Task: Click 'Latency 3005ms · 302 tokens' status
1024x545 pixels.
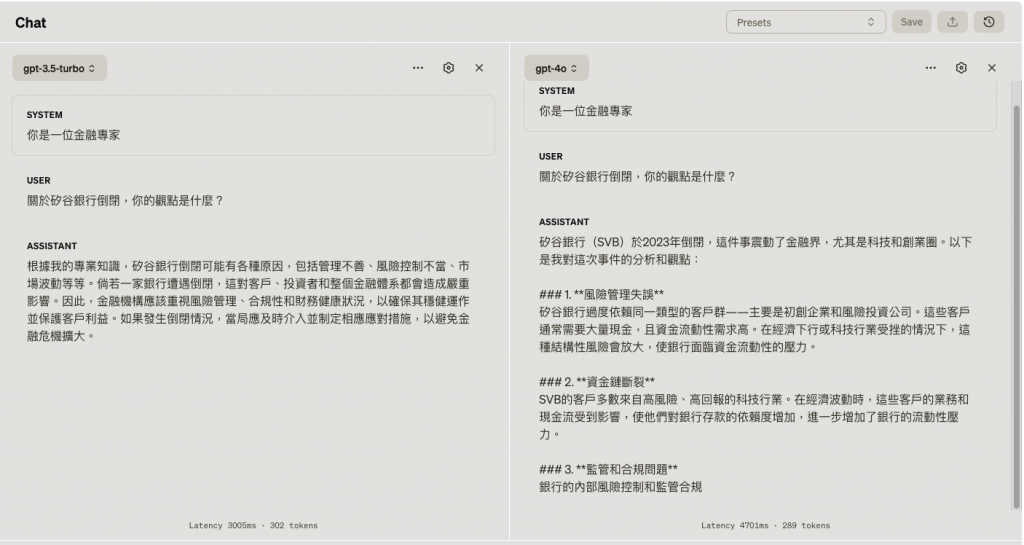Action: point(253,525)
